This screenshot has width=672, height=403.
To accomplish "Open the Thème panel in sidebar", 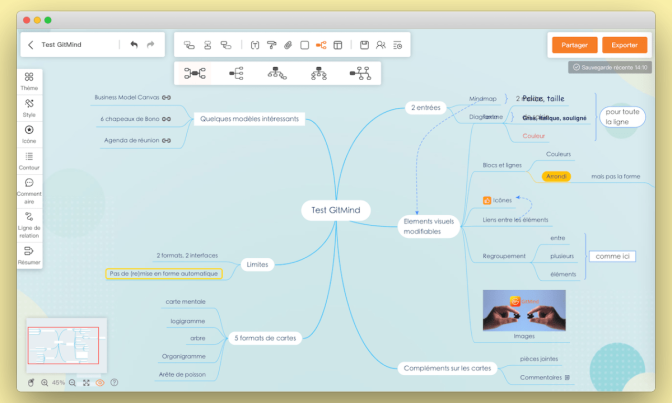I will tap(29, 80).
